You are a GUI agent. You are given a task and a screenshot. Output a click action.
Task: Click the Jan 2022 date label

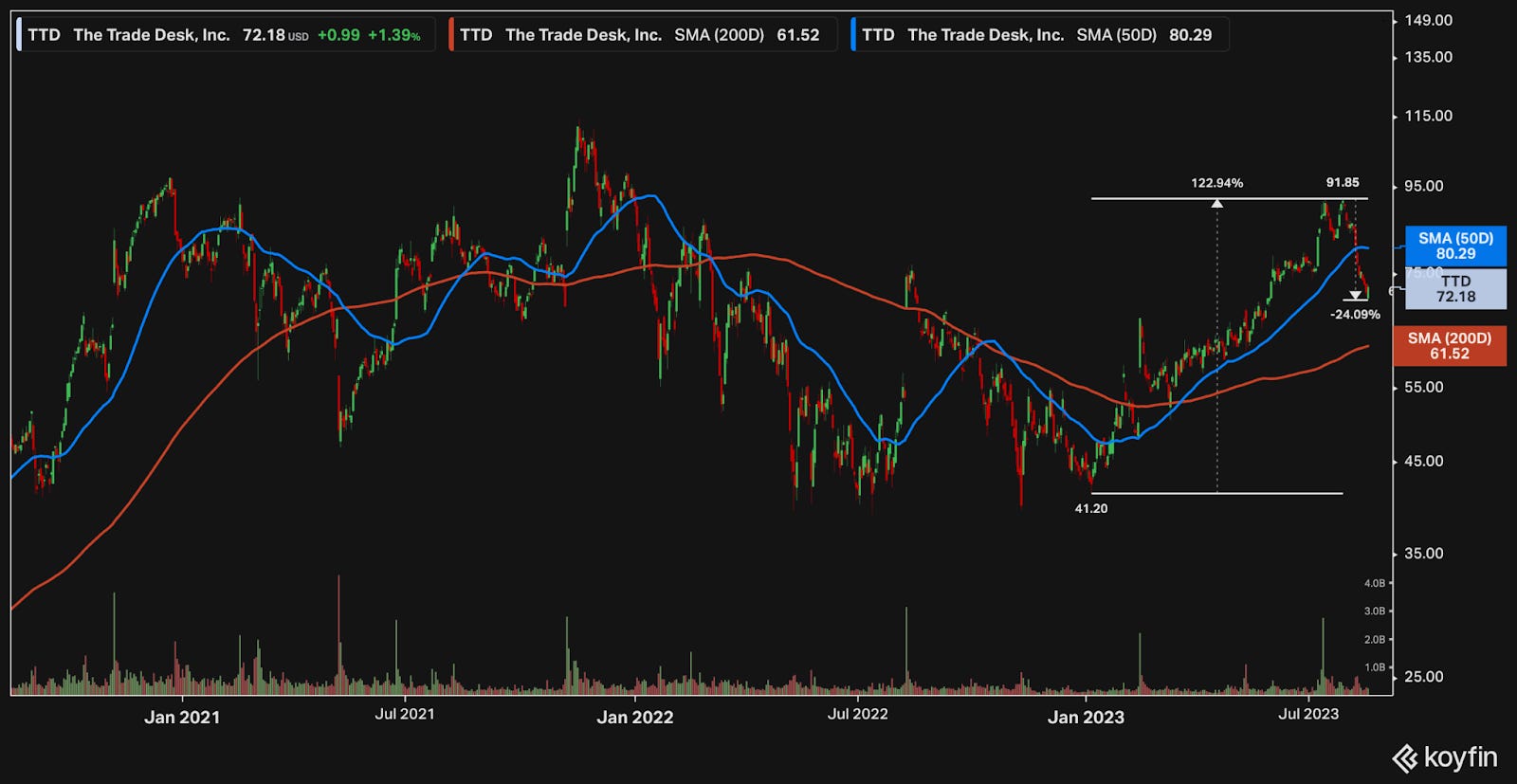(635, 718)
